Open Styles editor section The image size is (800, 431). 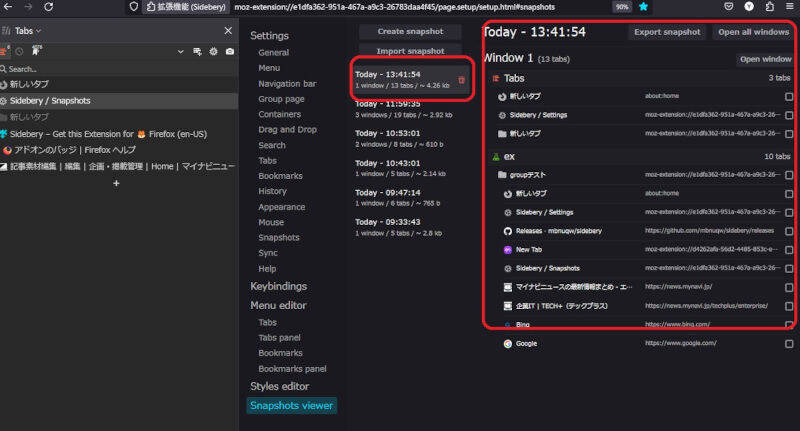[x=280, y=387]
